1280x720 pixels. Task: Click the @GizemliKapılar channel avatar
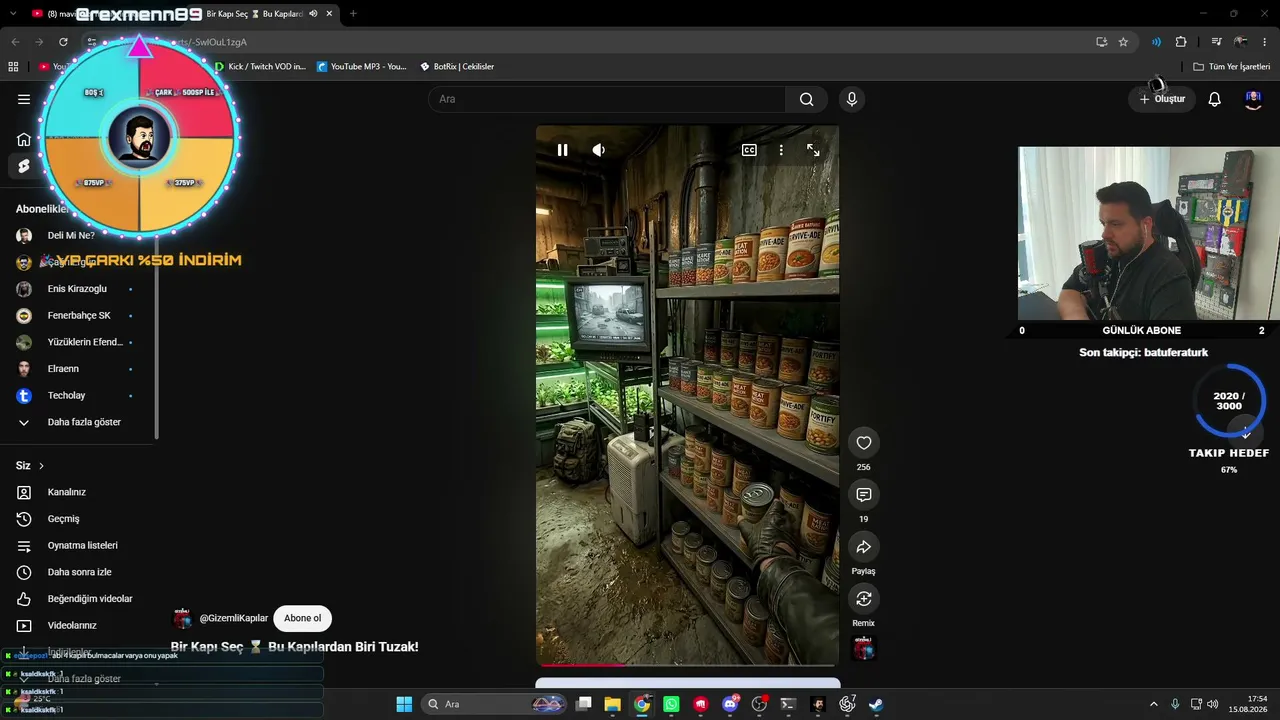pyautogui.click(x=182, y=618)
